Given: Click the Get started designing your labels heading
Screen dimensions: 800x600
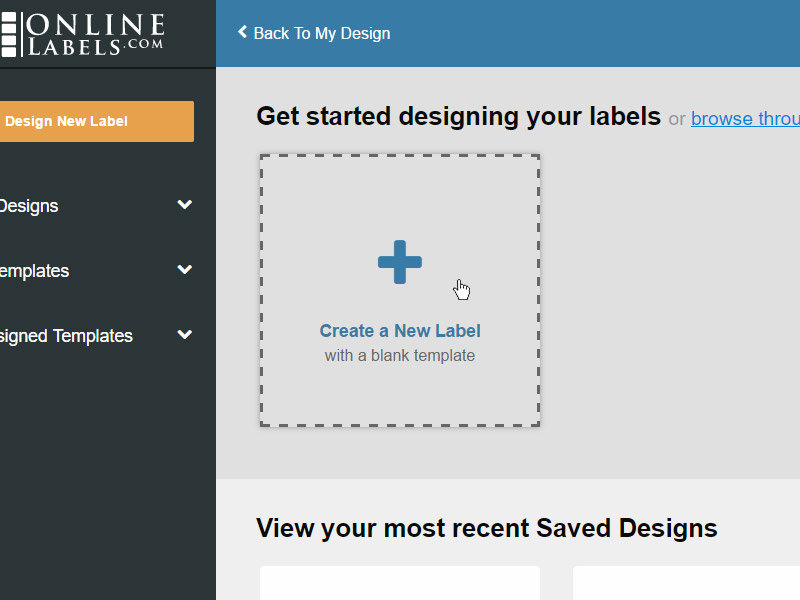Looking at the screenshot, I should (x=458, y=116).
